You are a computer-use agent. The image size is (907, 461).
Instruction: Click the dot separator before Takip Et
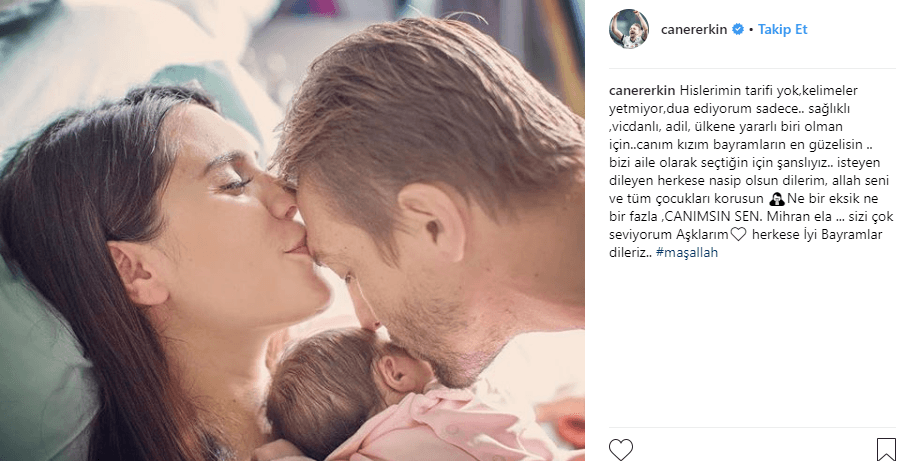[750, 29]
